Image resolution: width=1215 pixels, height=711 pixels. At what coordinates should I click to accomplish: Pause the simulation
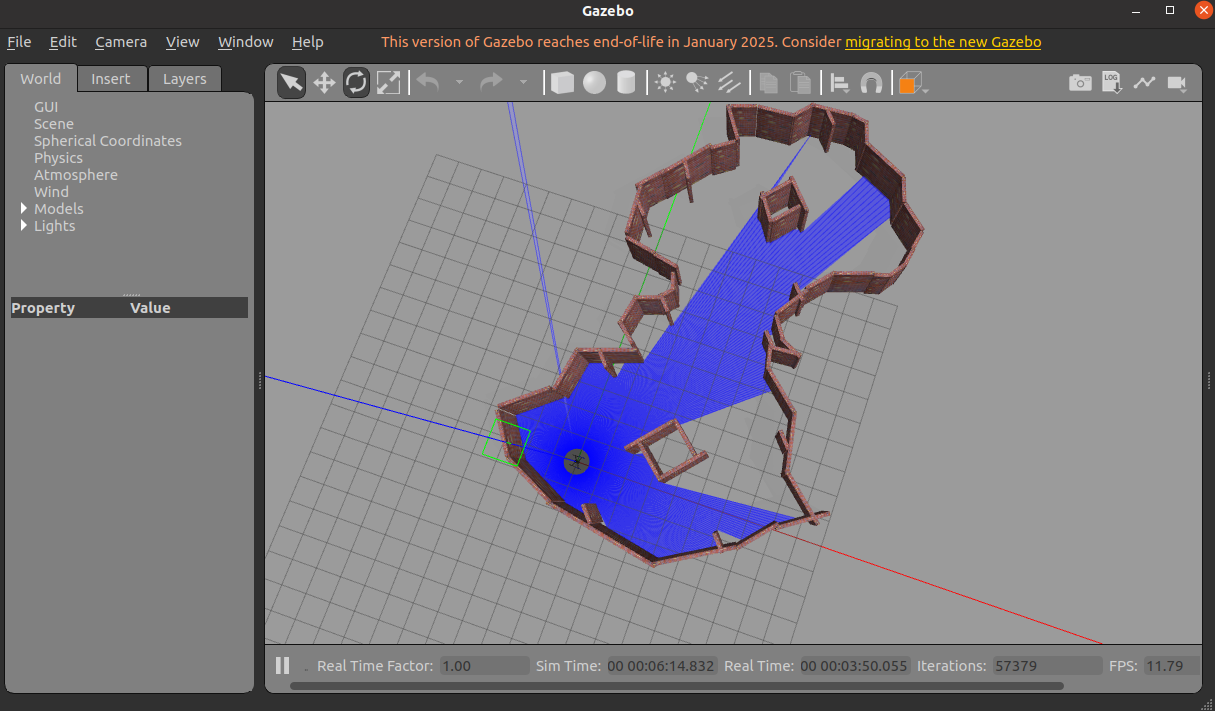tap(283, 665)
